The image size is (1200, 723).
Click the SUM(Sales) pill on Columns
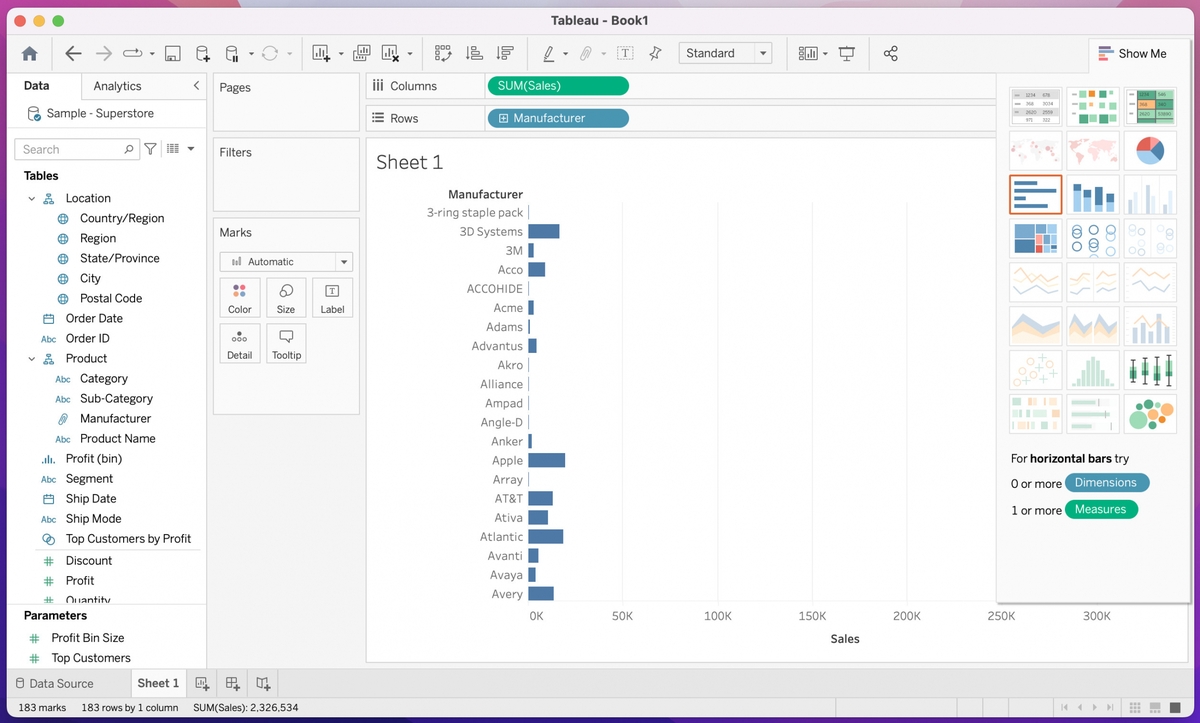pos(557,86)
